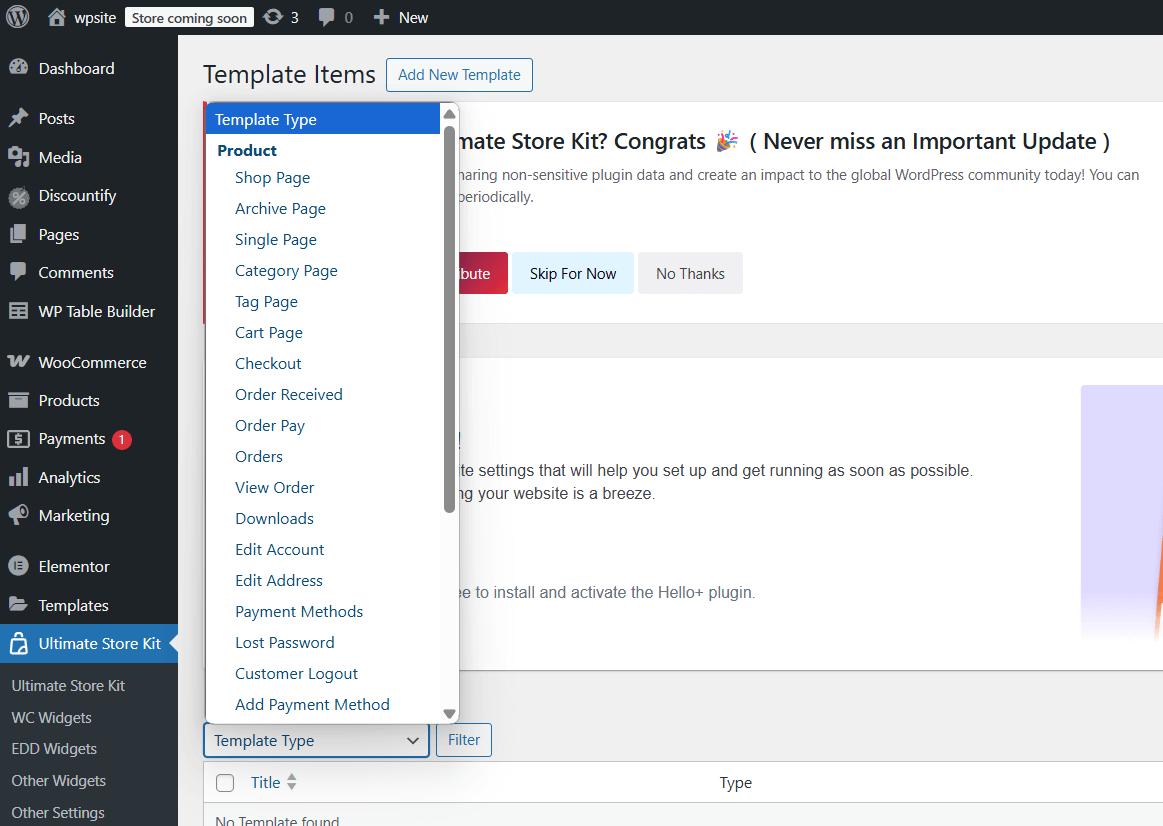This screenshot has height=826, width=1163.
Task: Click the Add New Template button
Action: (459, 75)
